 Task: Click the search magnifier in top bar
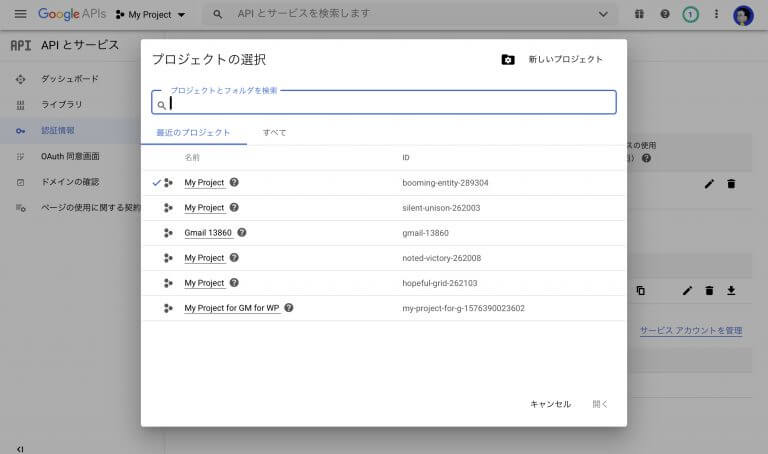[x=217, y=14]
